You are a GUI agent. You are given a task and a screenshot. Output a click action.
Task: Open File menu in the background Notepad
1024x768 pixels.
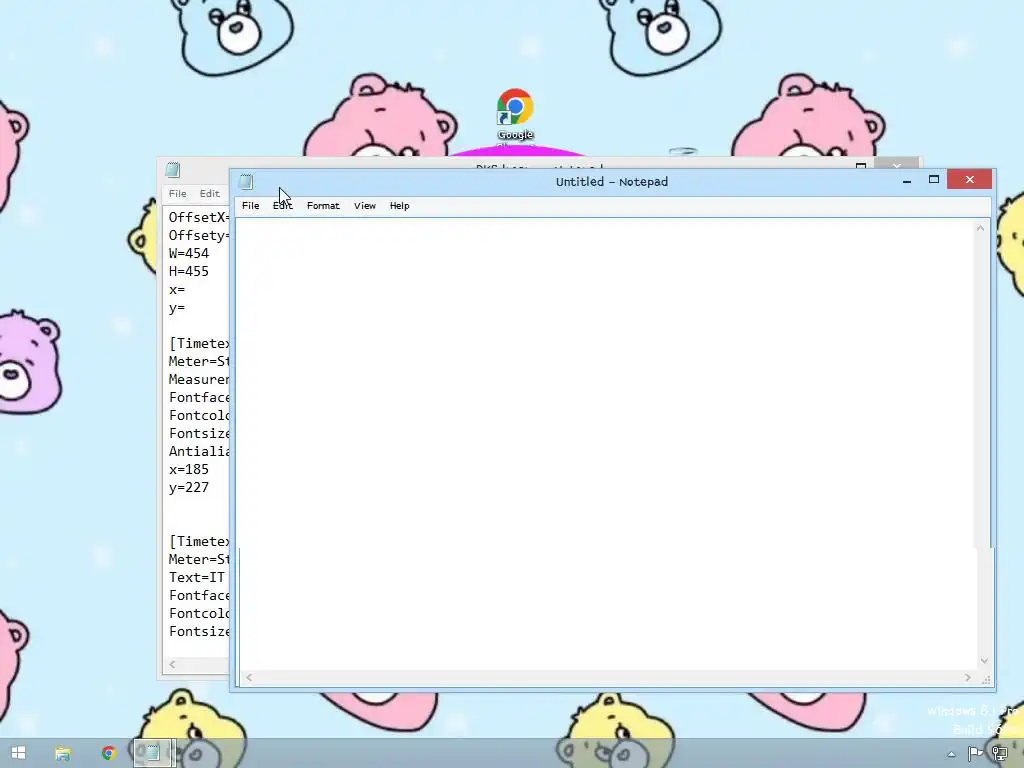[178, 194]
